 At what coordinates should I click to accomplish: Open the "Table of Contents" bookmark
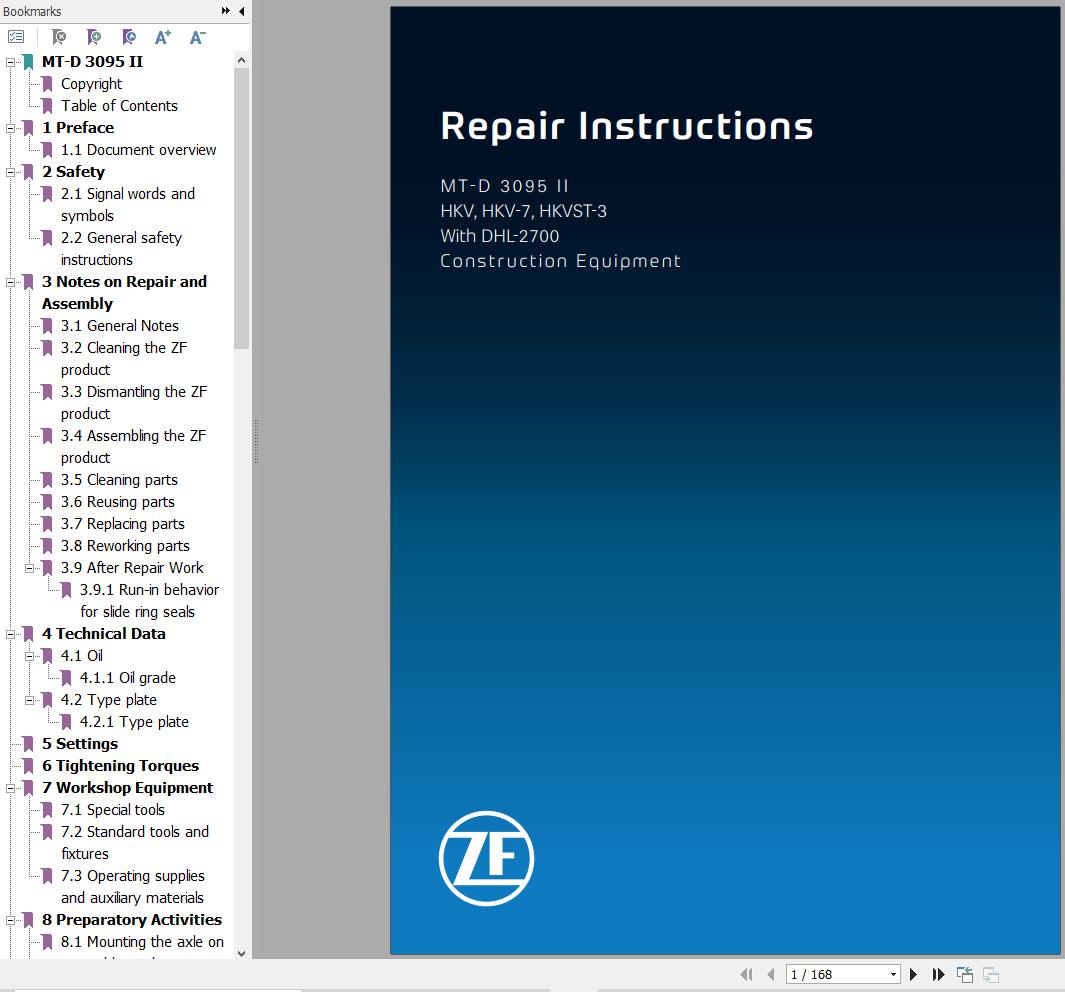[x=118, y=105]
